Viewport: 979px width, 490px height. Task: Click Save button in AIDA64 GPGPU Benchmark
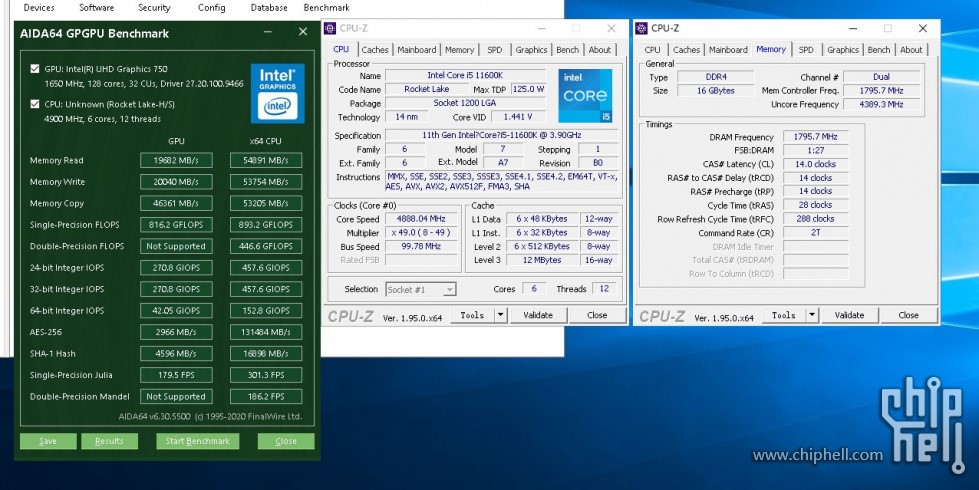[x=48, y=441]
